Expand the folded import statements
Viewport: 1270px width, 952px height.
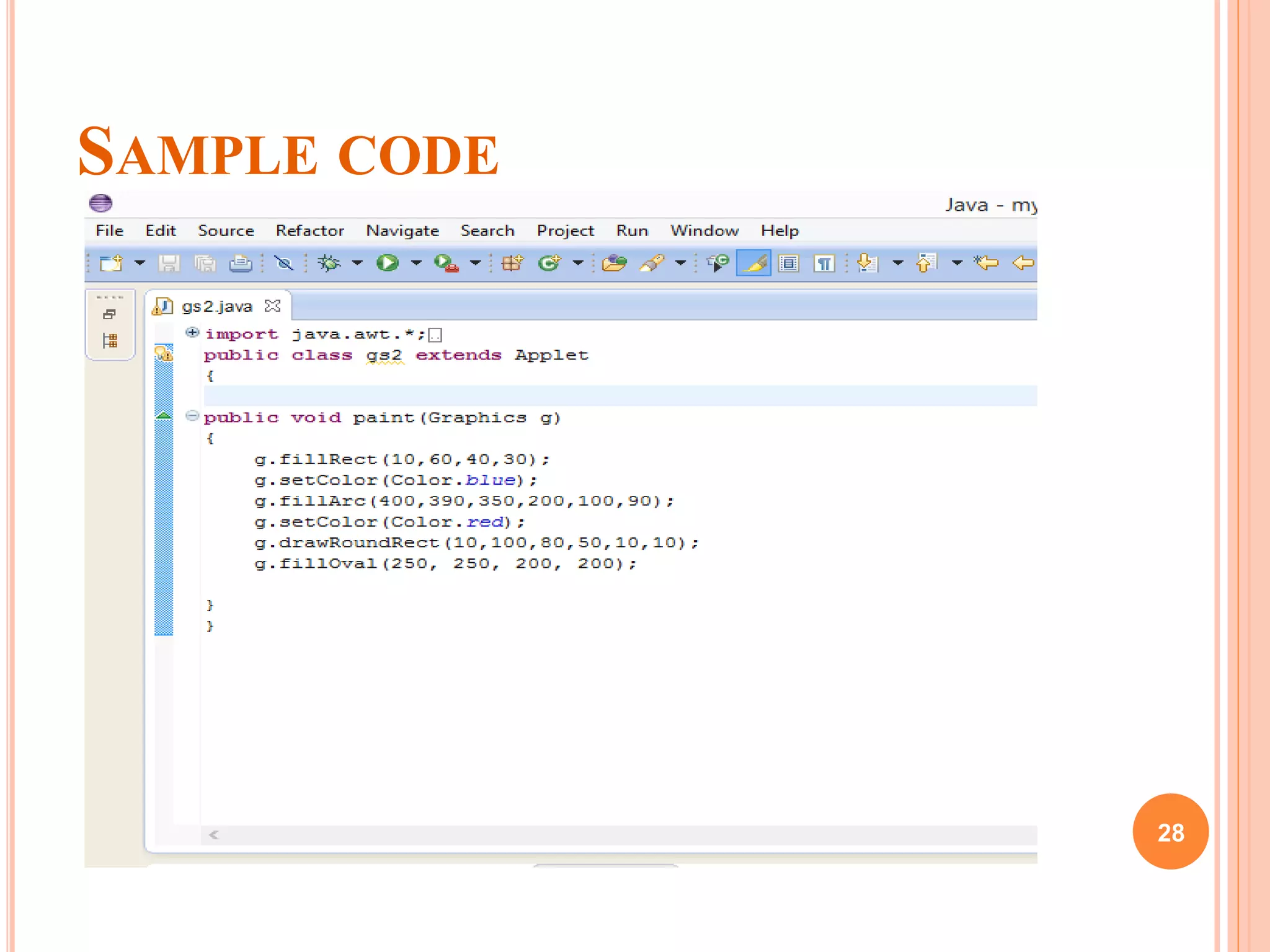[192, 333]
